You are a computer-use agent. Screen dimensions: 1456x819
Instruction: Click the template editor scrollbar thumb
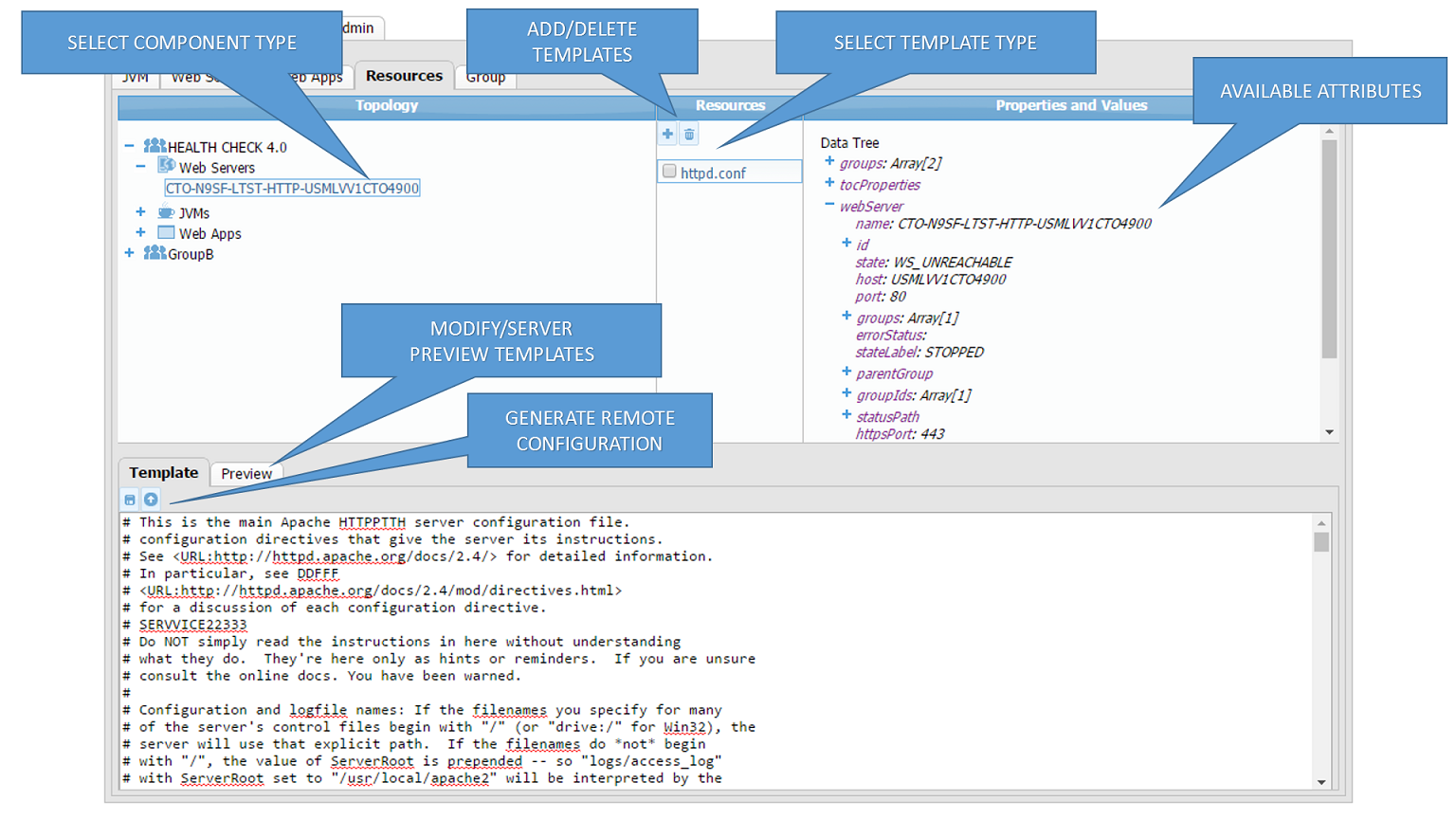click(1321, 541)
